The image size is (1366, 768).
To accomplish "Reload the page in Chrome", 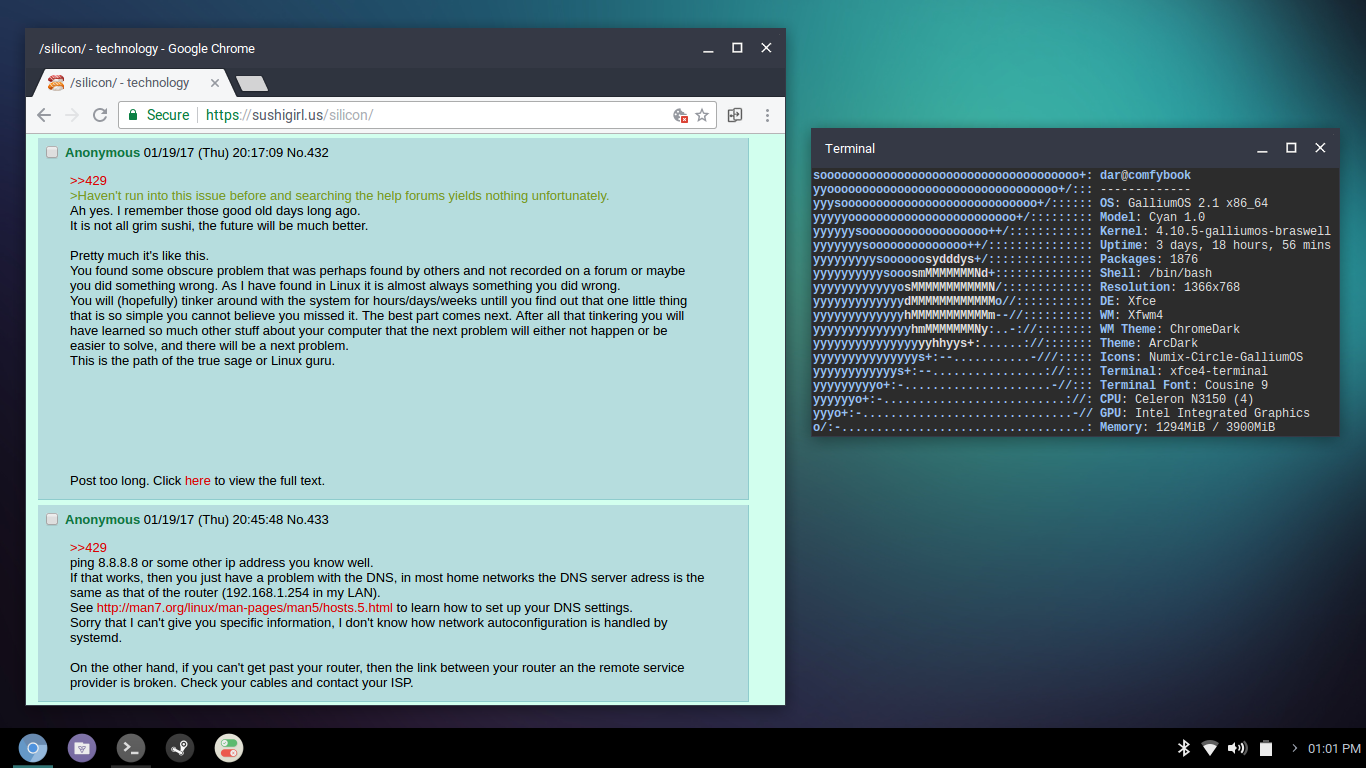I will (100, 115).
